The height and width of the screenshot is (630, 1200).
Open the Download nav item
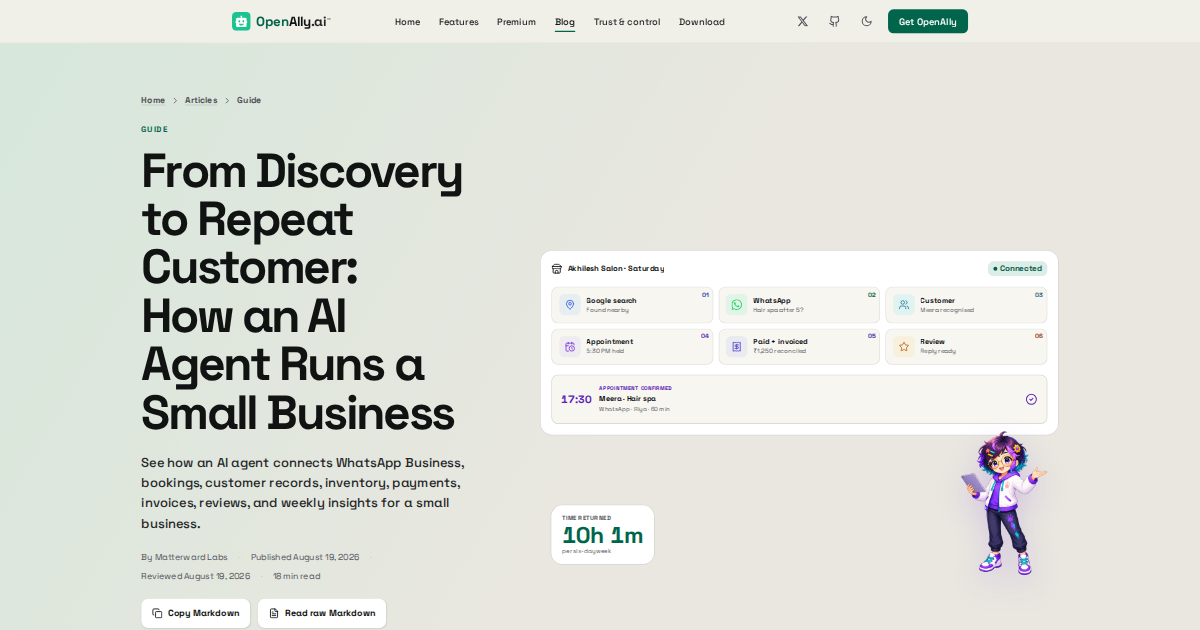(x=702, y=22)
